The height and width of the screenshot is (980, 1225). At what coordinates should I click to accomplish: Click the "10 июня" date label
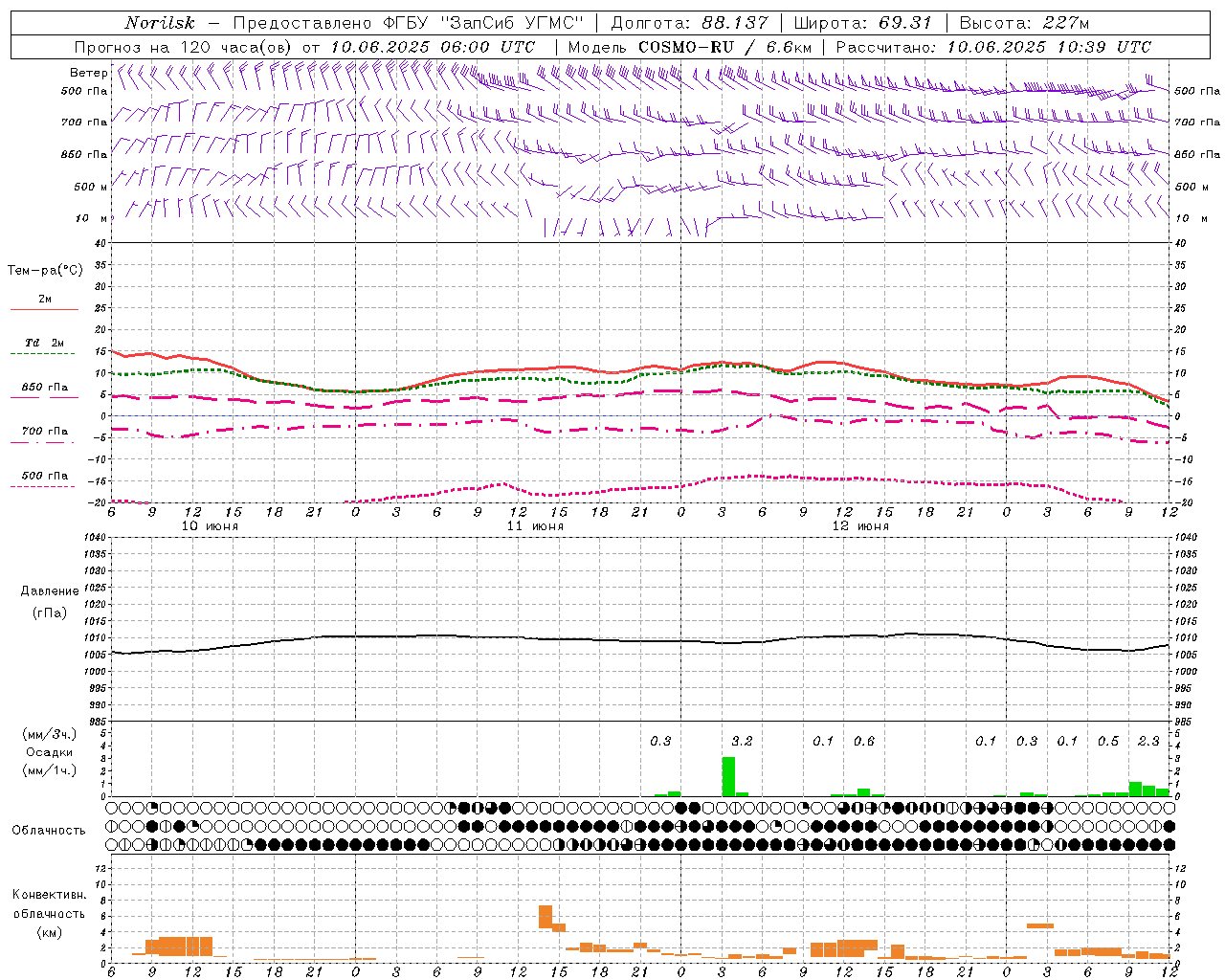(211, 526)
